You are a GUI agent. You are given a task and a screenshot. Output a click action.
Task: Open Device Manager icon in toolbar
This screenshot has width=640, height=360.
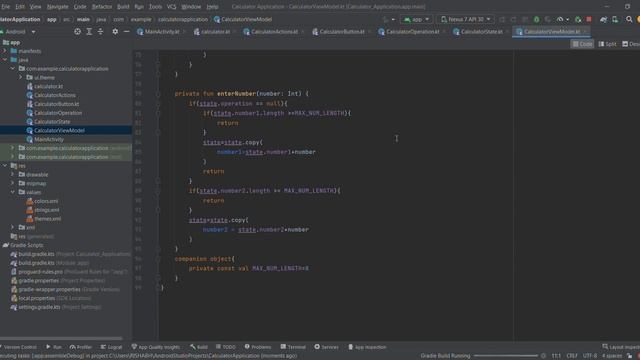click(615, 19)
